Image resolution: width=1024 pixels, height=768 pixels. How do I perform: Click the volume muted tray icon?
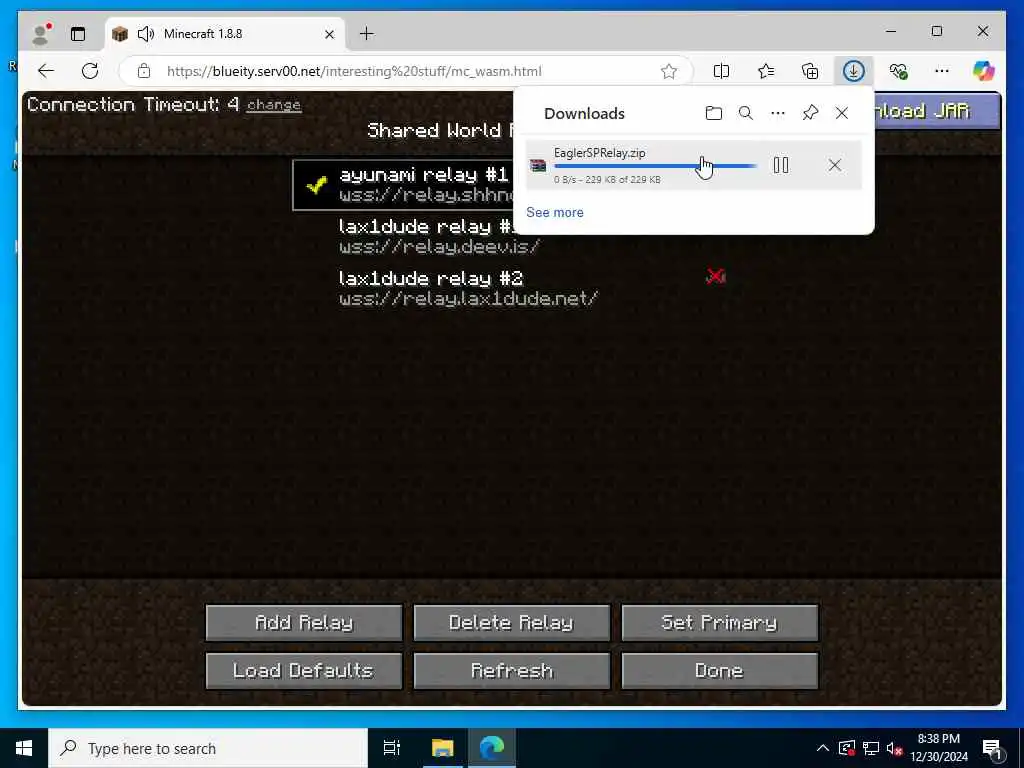coord(895,748)
